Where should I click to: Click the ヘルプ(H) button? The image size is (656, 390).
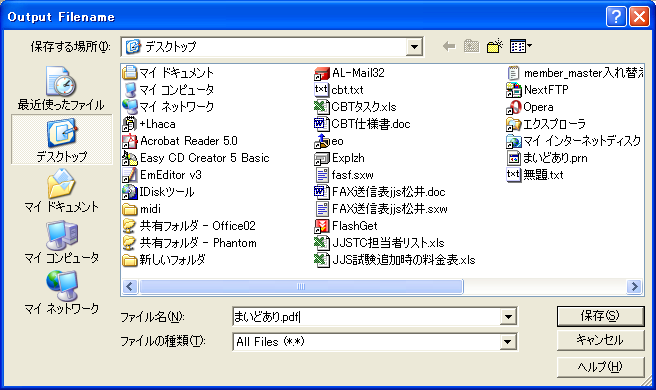600,367
